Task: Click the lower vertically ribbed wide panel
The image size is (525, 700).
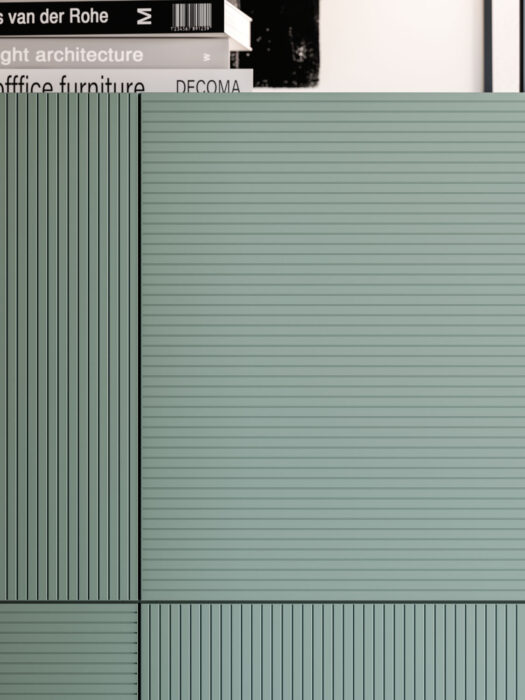Action: point(333,652)
